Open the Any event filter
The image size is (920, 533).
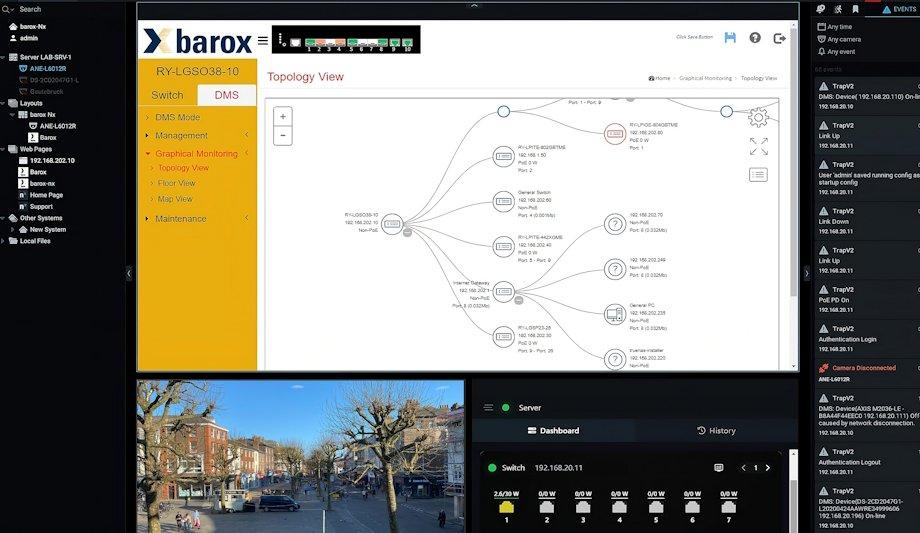coord(837,52)
